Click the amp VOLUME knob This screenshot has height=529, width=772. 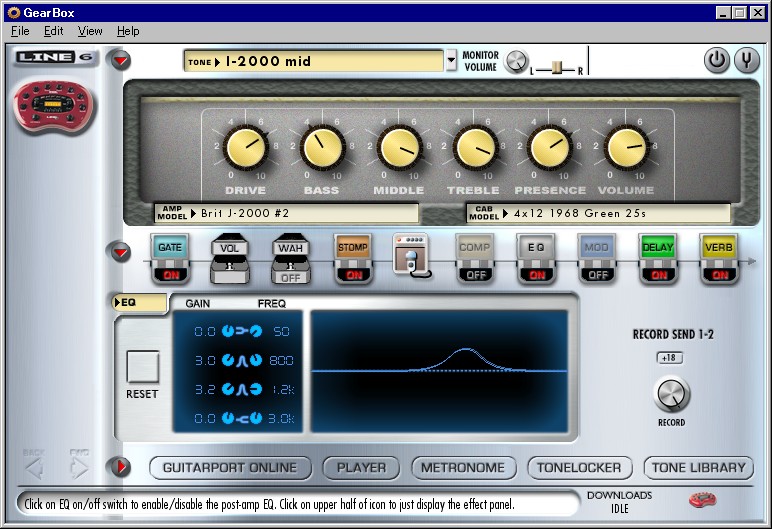(x=627, y=147)
